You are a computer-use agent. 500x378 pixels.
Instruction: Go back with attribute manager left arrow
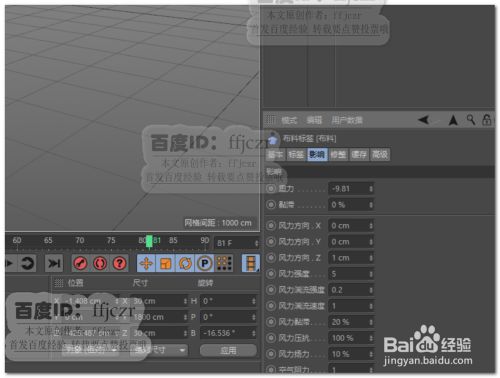click(x=424, y=120)
